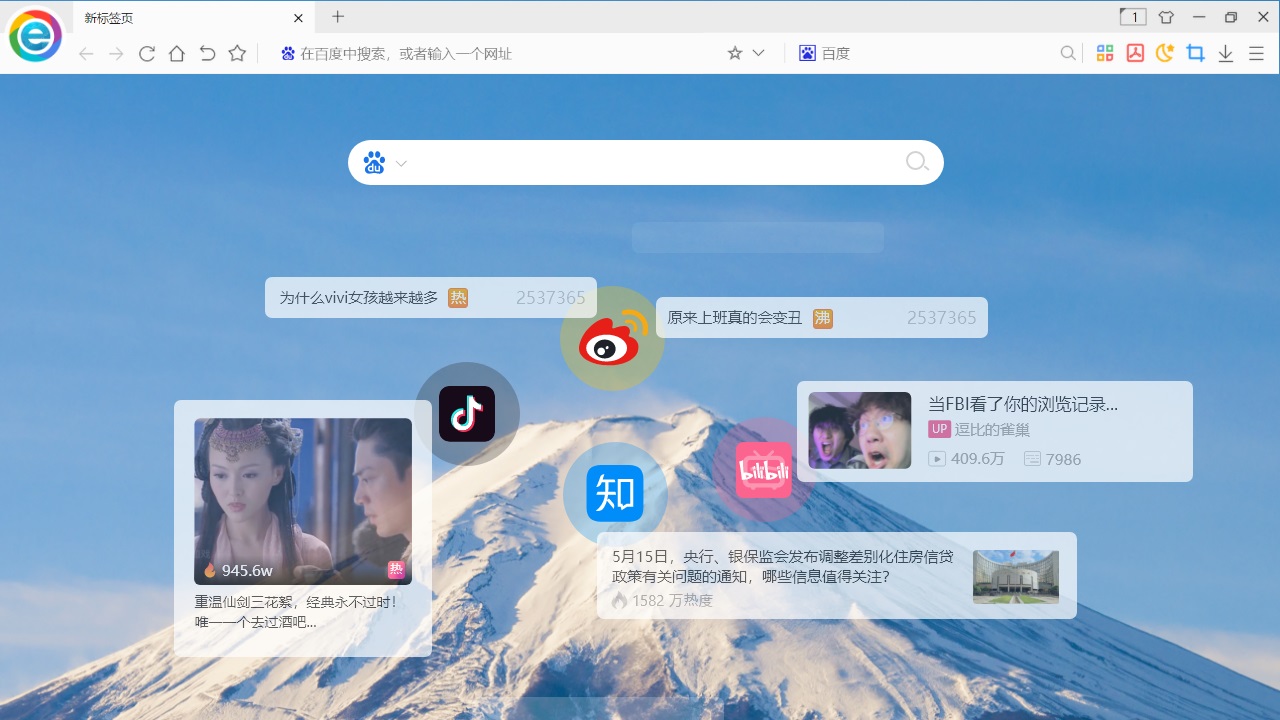Restore the last closed tab

click(207, 54)
